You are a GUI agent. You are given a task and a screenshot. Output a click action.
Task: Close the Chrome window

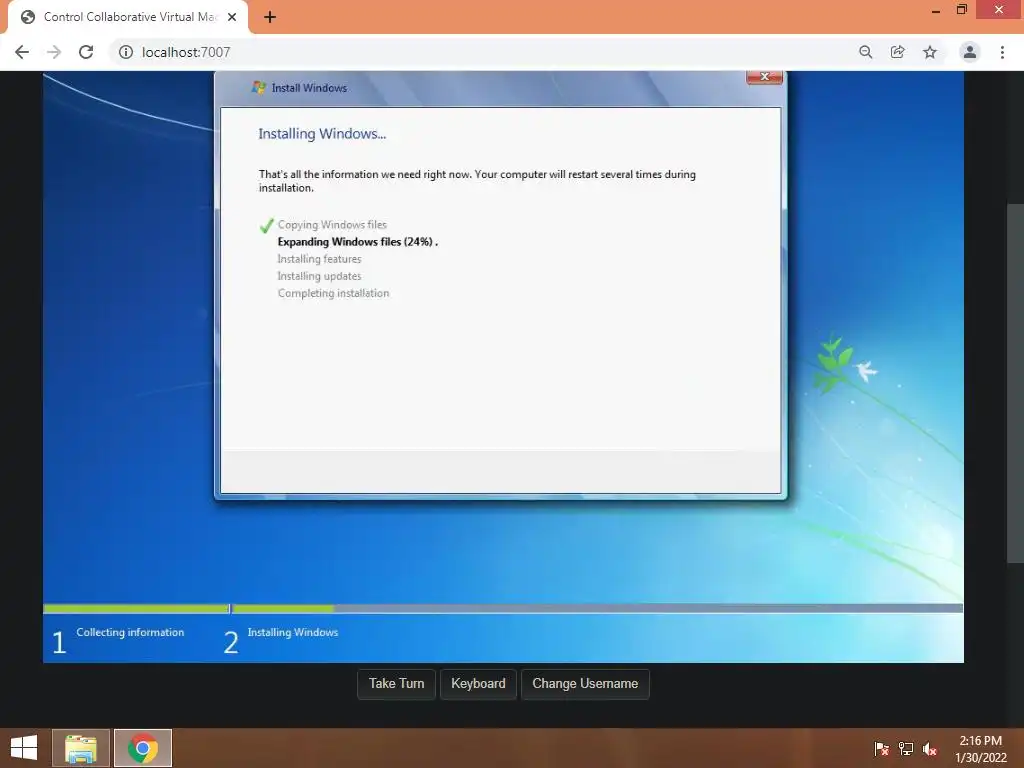point(999,10)
